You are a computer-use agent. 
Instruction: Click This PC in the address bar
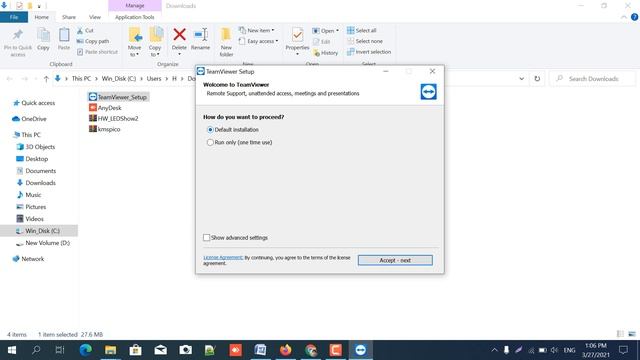(81, 79)
